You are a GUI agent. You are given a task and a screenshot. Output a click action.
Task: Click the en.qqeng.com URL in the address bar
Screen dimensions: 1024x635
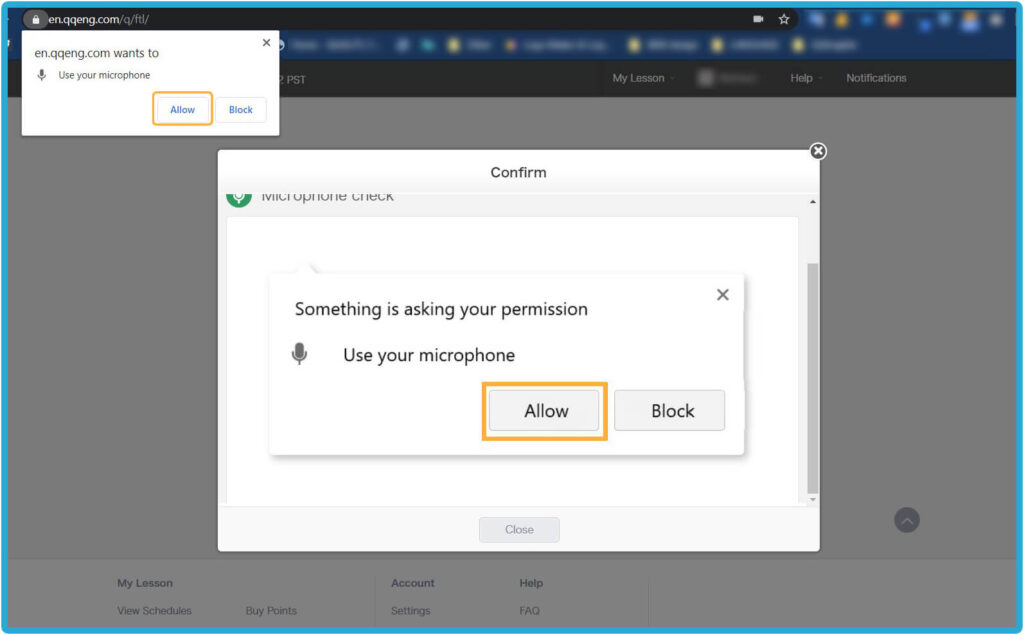pos(98,19)
